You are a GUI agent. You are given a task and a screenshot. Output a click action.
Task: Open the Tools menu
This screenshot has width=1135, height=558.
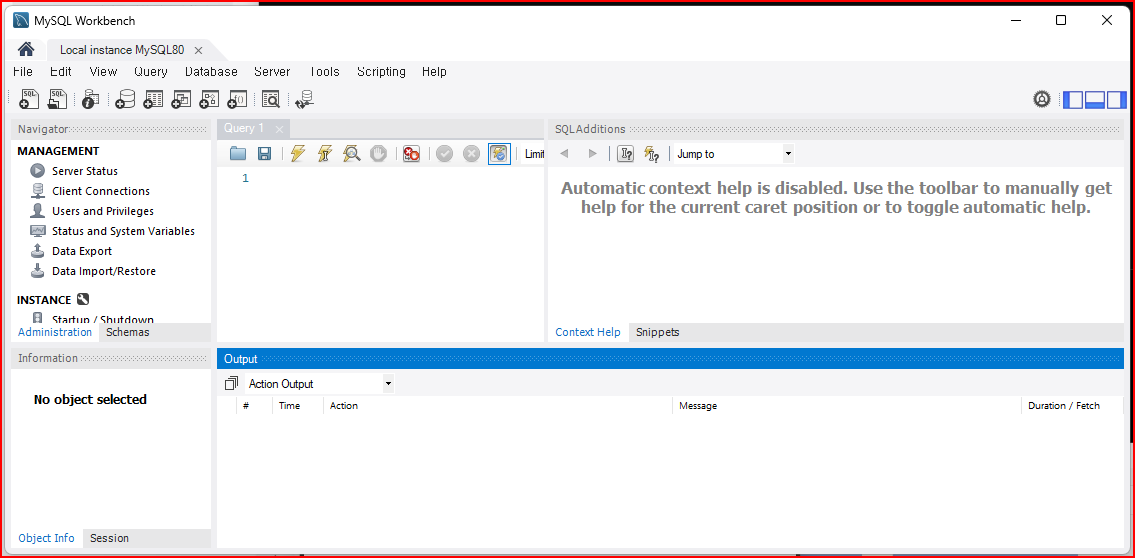[x=324, y=72]
